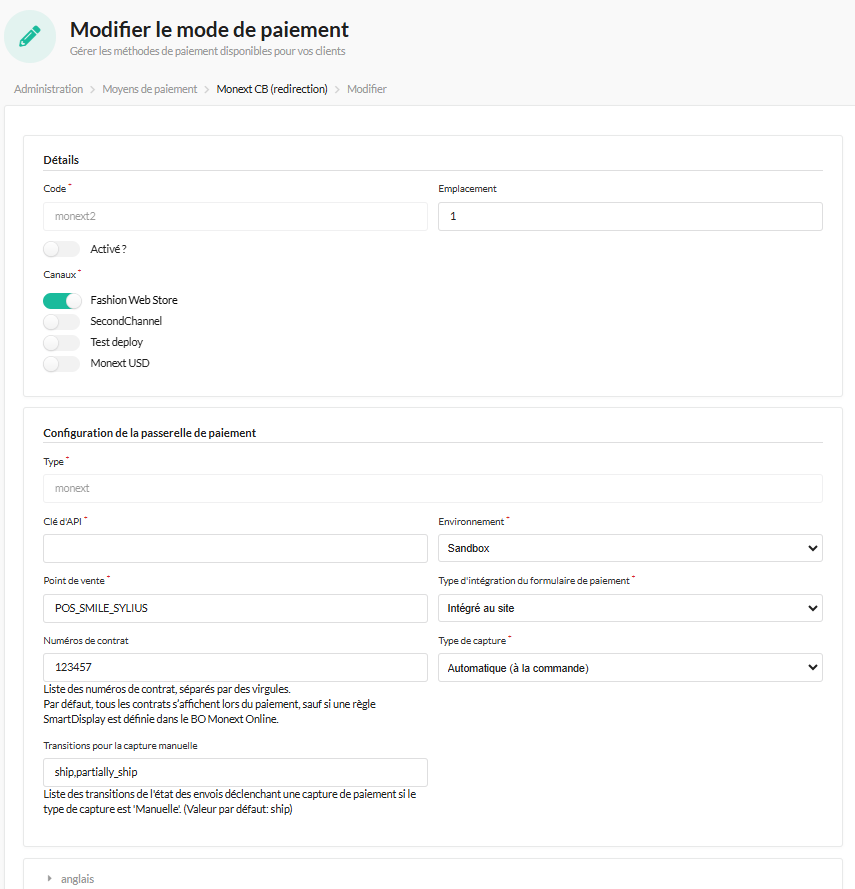Open the Type de capture dropdown
The width and height of the screenshot is (855, 889).
[x=630, y=668]
